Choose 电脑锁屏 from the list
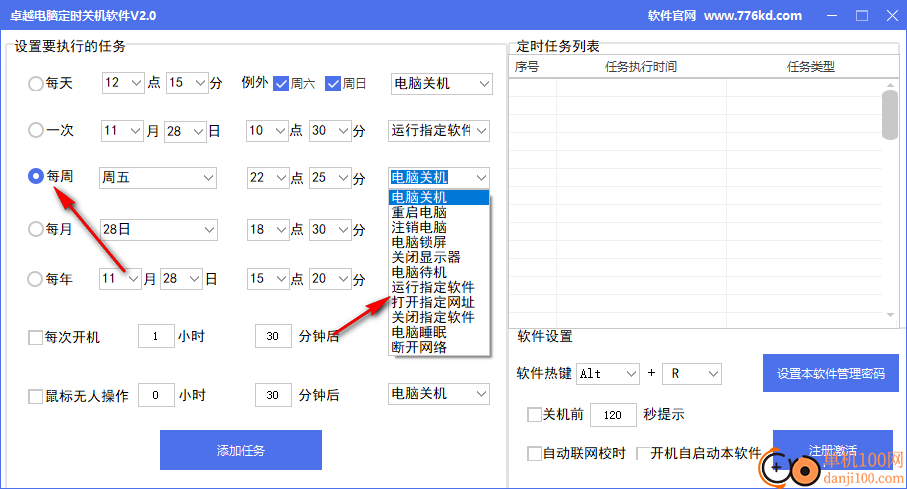 tap(439, 242)
